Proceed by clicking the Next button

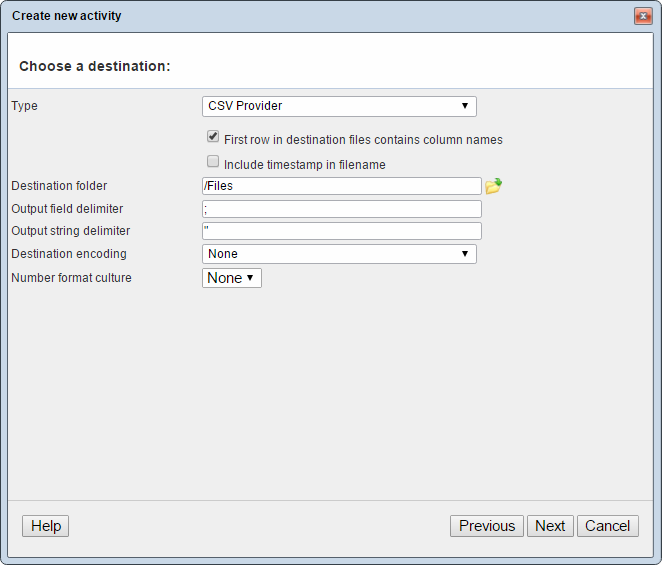(550, 526)
